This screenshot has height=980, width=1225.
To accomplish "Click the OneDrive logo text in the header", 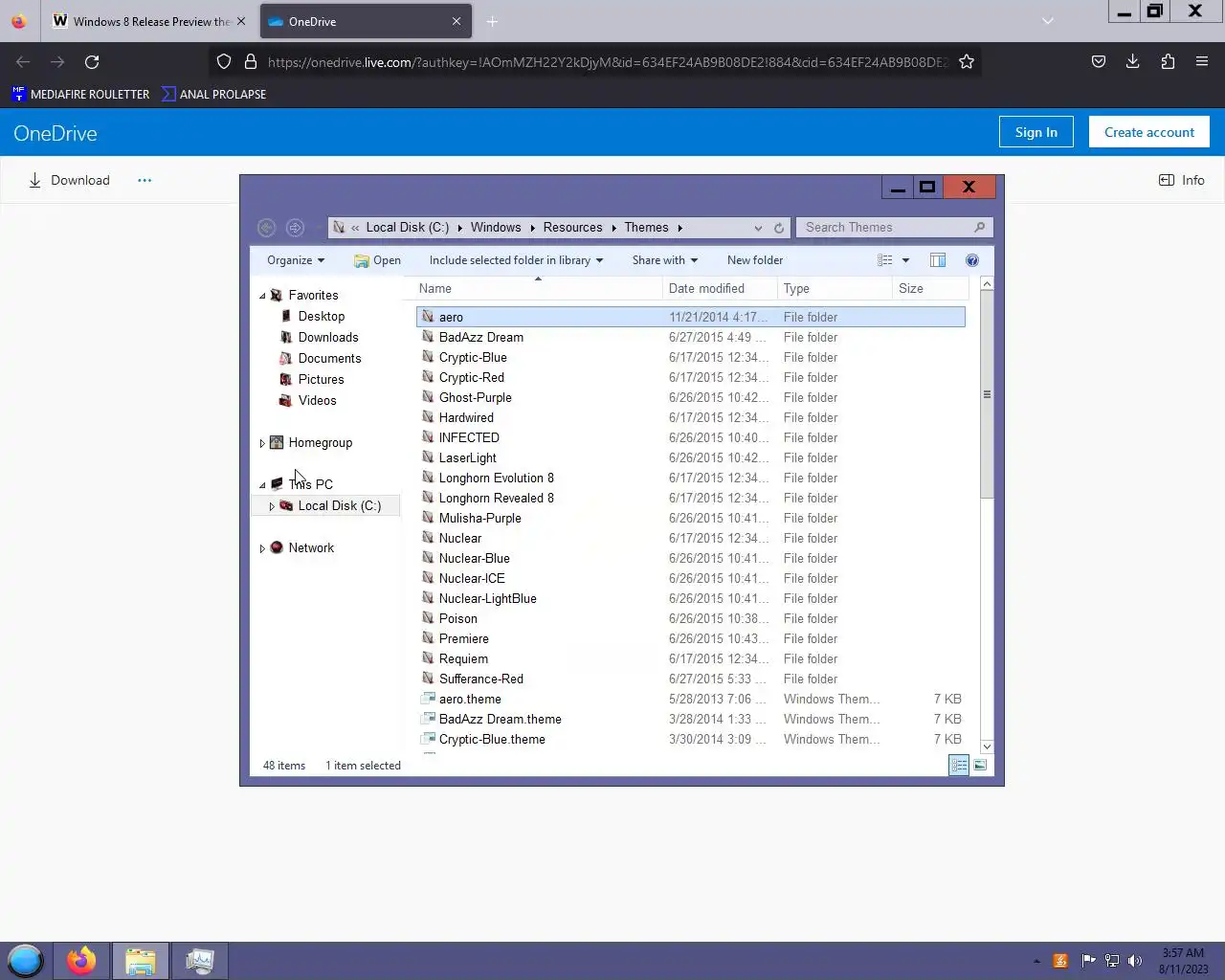I will pos(56,133).
